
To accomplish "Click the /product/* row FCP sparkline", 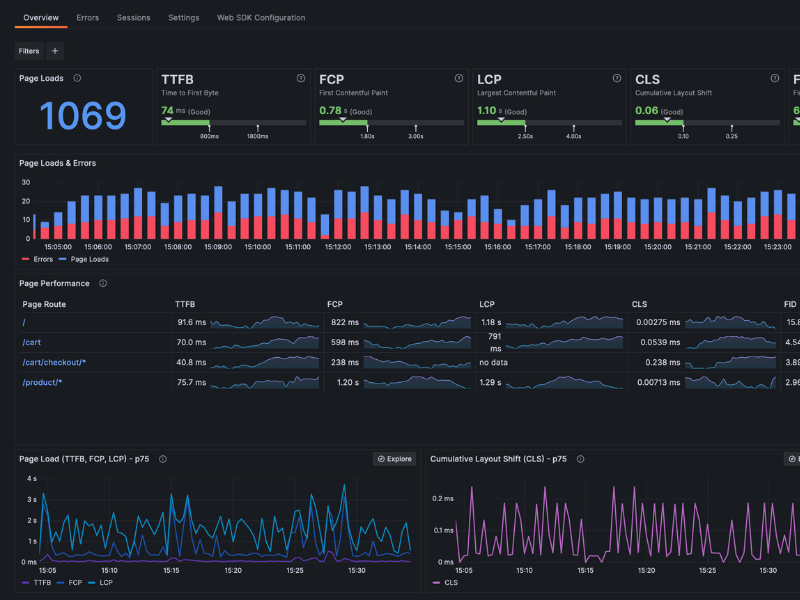I will [x=417, y=382].
